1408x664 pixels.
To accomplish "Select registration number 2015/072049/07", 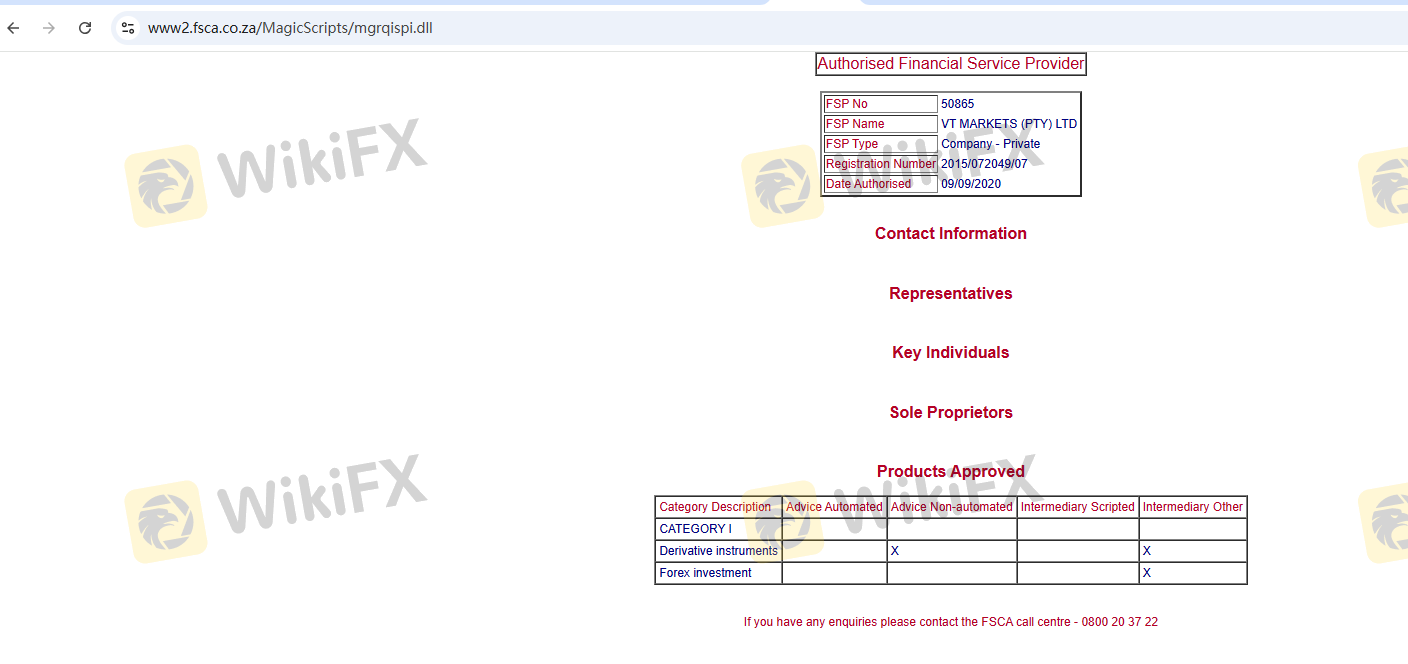I will tap(984, 164).
